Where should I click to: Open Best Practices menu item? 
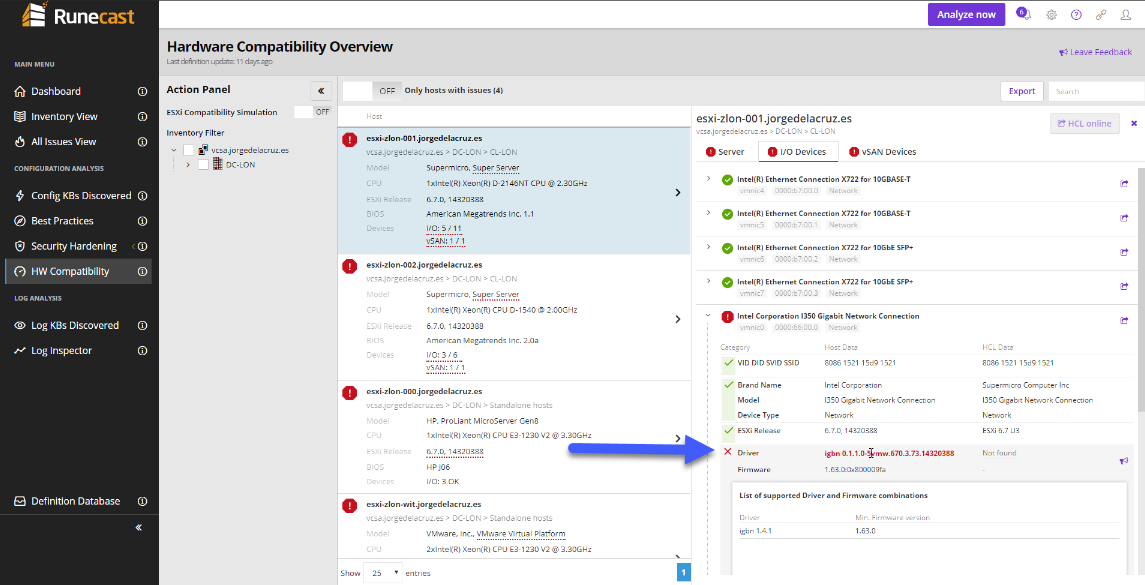62,221
